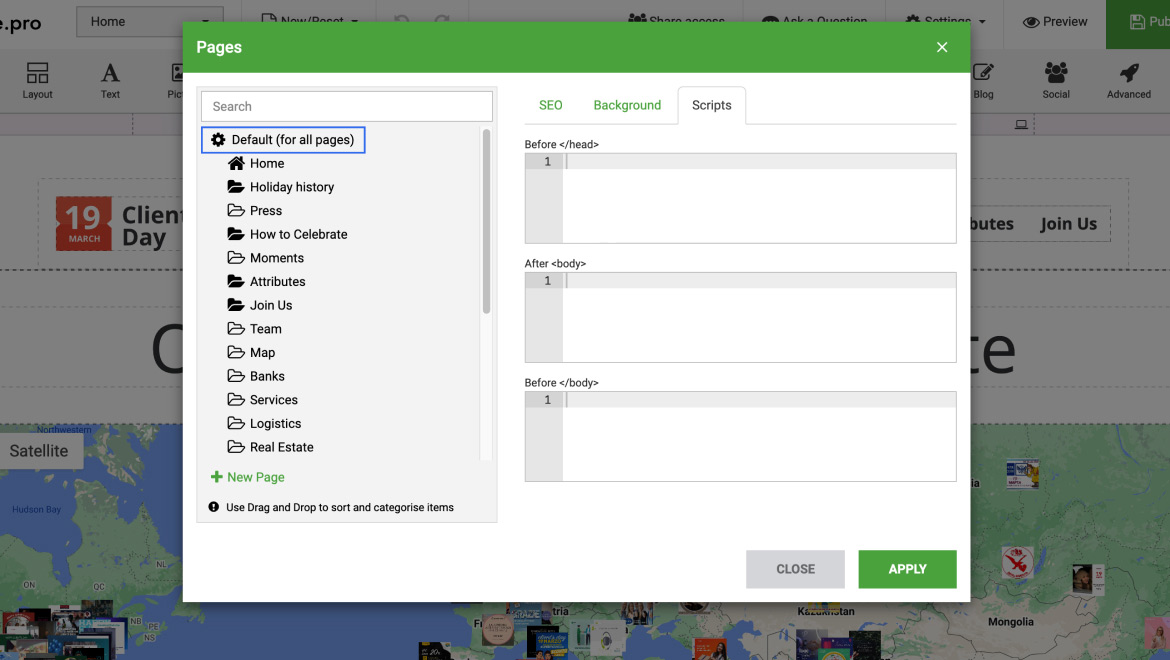
Task: Click inside the Before </head> code editor
Action: point(758,198)
